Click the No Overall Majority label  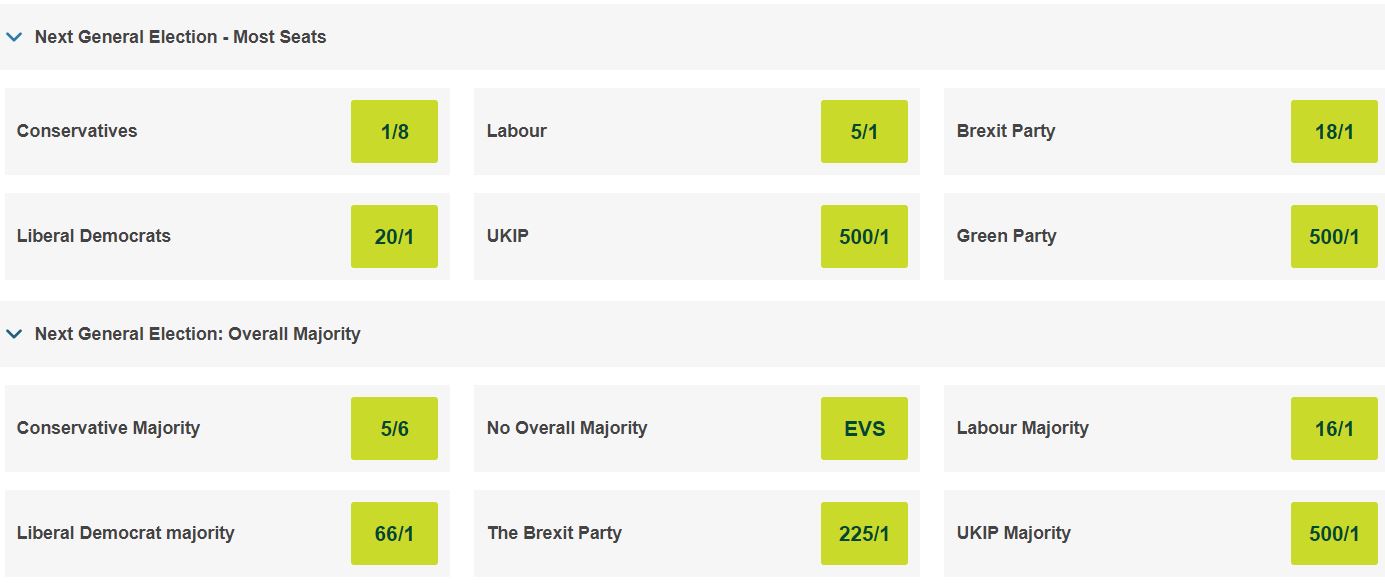[567, 428]
